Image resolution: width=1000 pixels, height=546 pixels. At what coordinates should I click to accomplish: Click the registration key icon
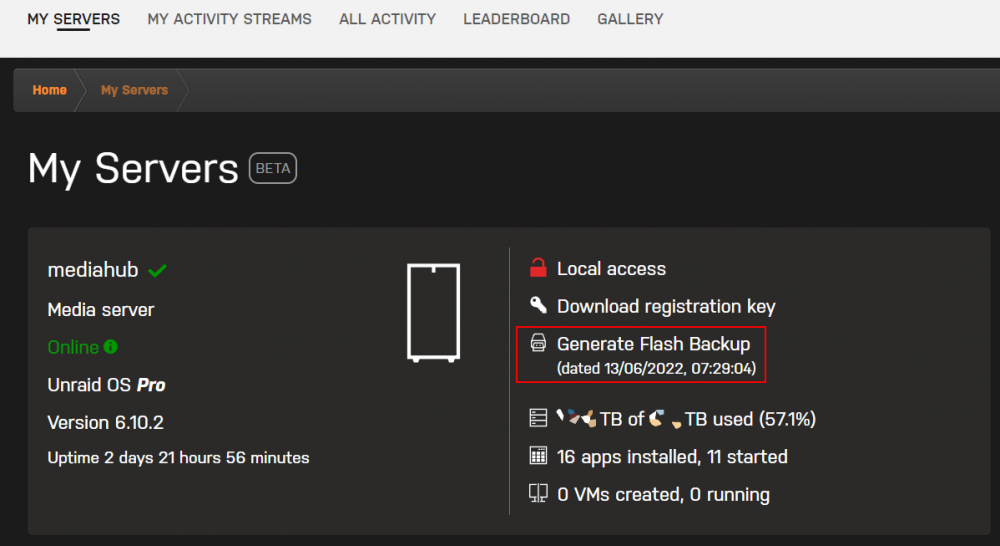[538, 305]
